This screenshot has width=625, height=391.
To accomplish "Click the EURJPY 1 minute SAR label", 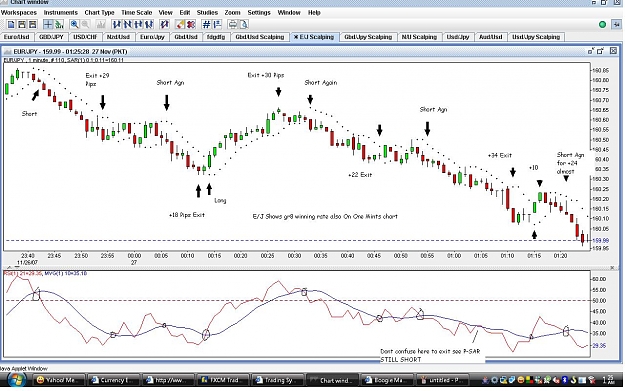I will pyautogui.click(x=65, y=60).
